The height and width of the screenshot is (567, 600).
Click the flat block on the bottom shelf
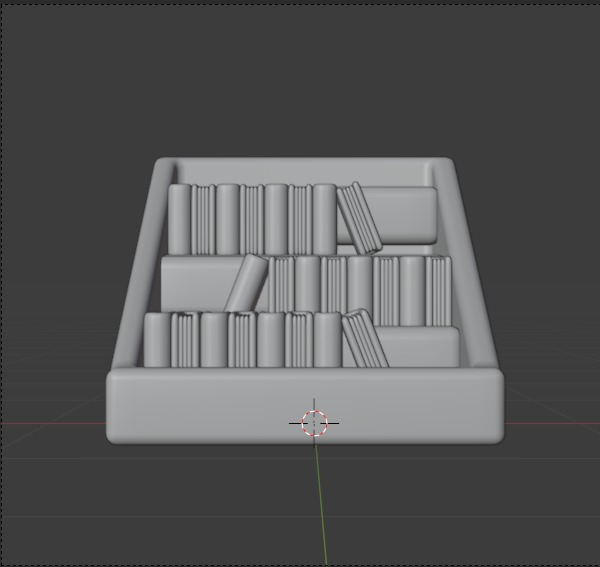pos(419,347)
